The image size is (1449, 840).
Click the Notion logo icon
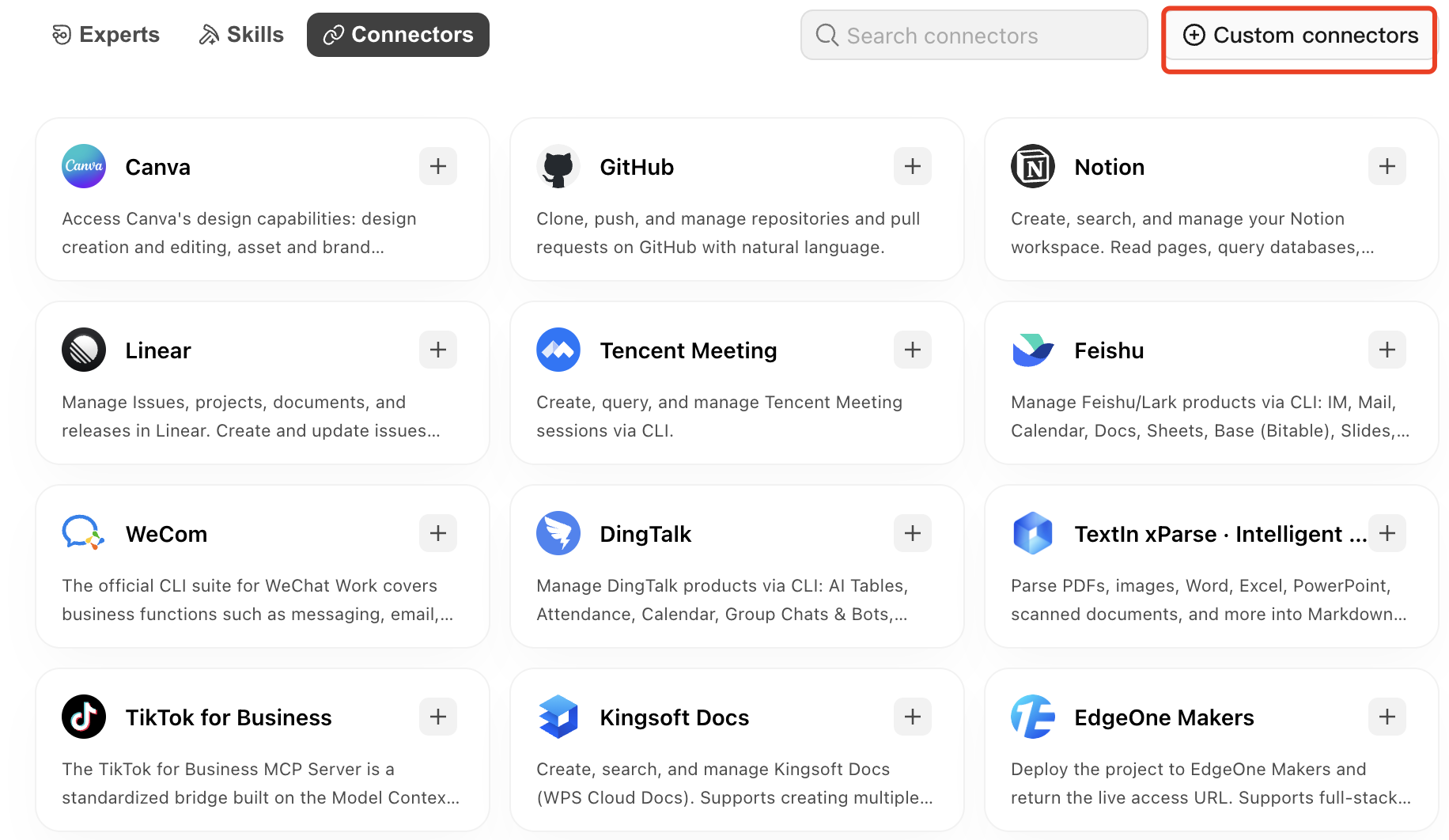click(1033, 166)
